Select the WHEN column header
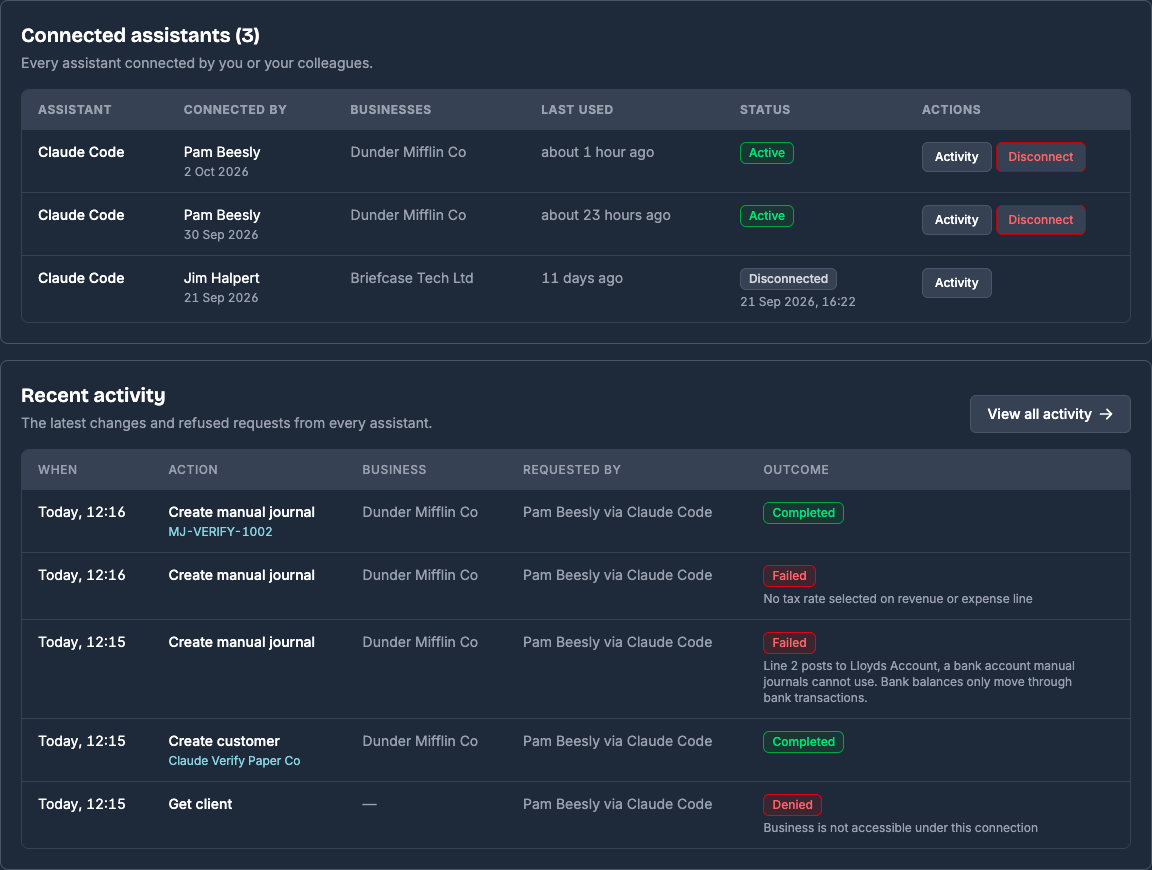1152x870 pixels. [x=57, y=470]
